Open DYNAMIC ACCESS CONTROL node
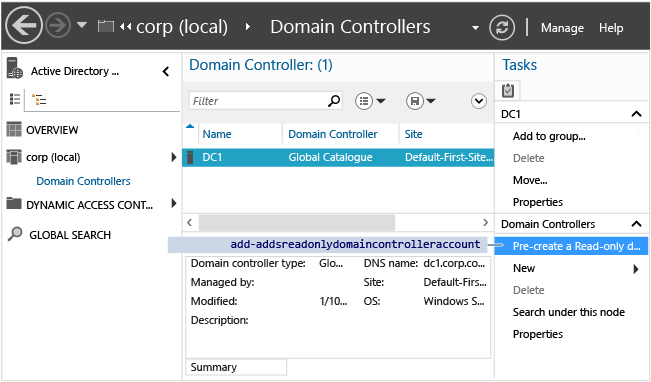This screenshot has width=651, height=382. click(x=89, y=205)
